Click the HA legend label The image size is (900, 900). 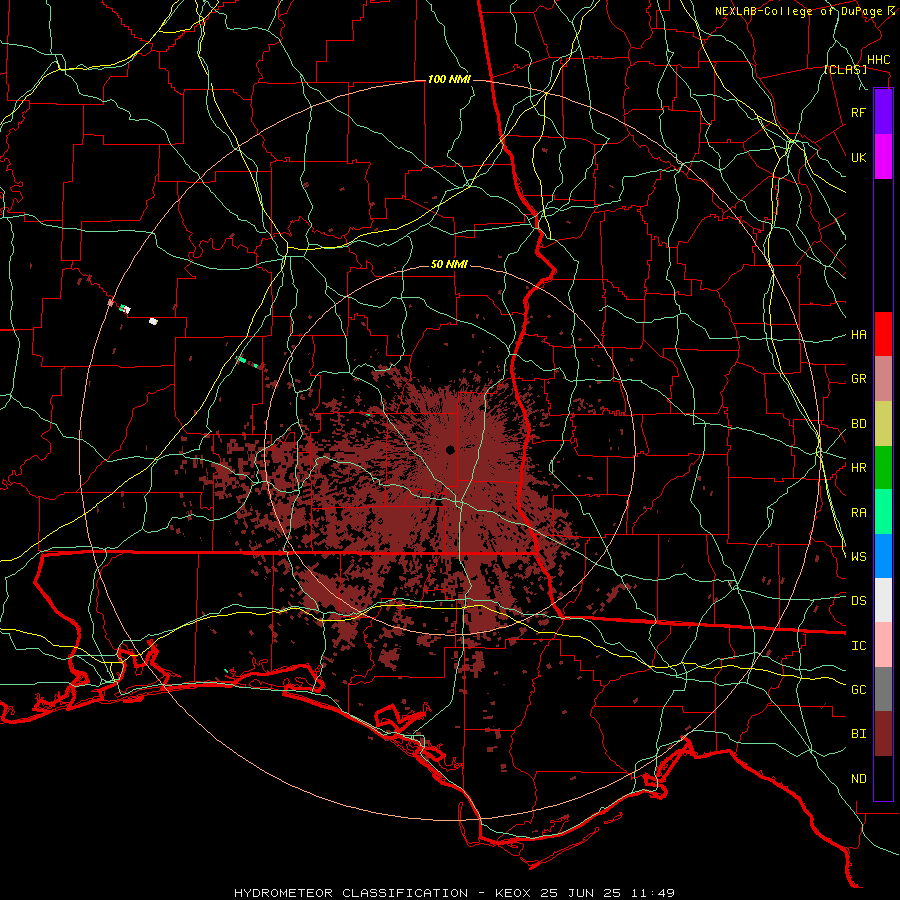[859, 335]
